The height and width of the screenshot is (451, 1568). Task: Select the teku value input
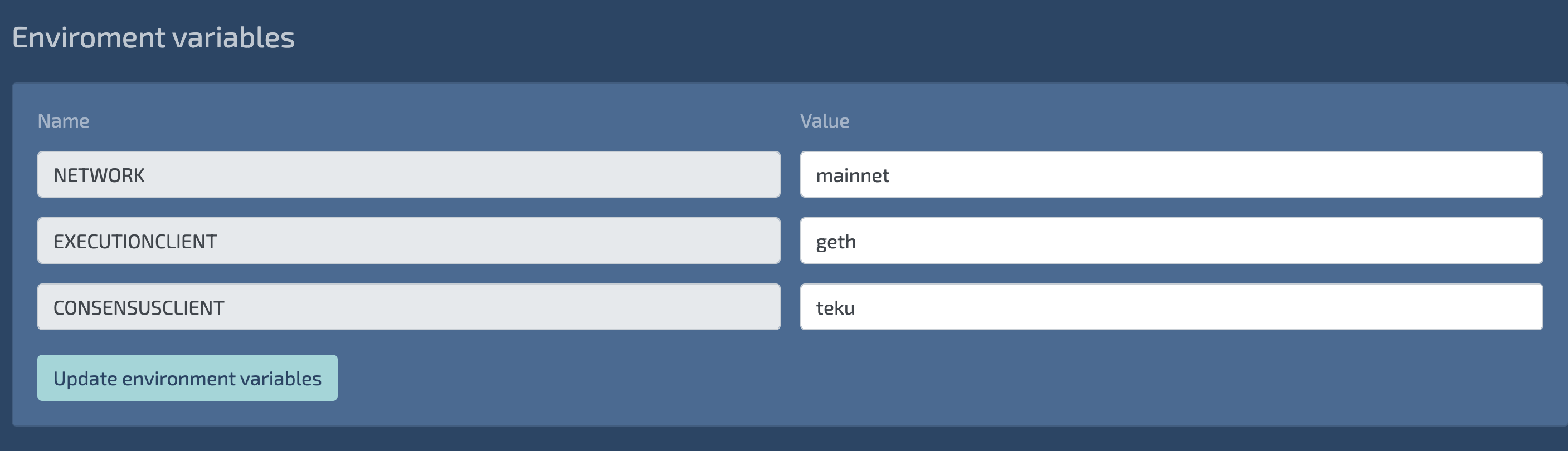click(x=1171, y=307)
